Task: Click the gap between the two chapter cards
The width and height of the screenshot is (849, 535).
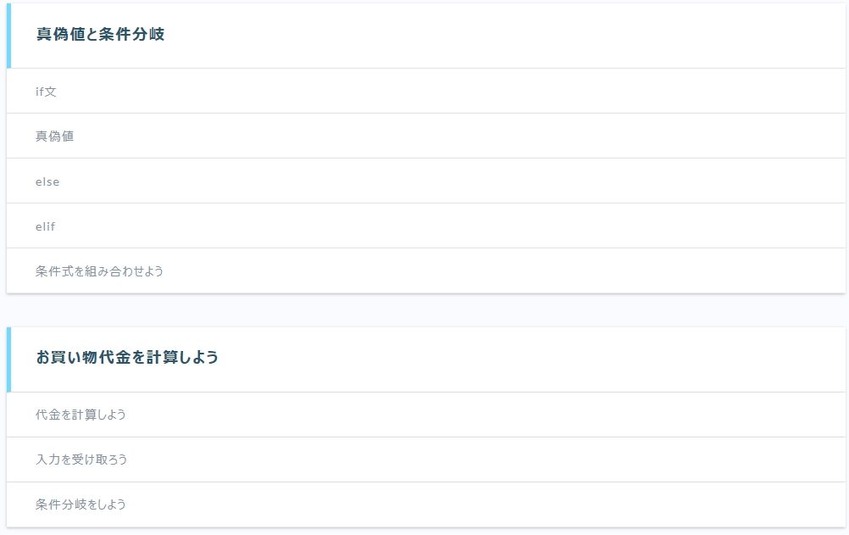Action: [426, 310]
